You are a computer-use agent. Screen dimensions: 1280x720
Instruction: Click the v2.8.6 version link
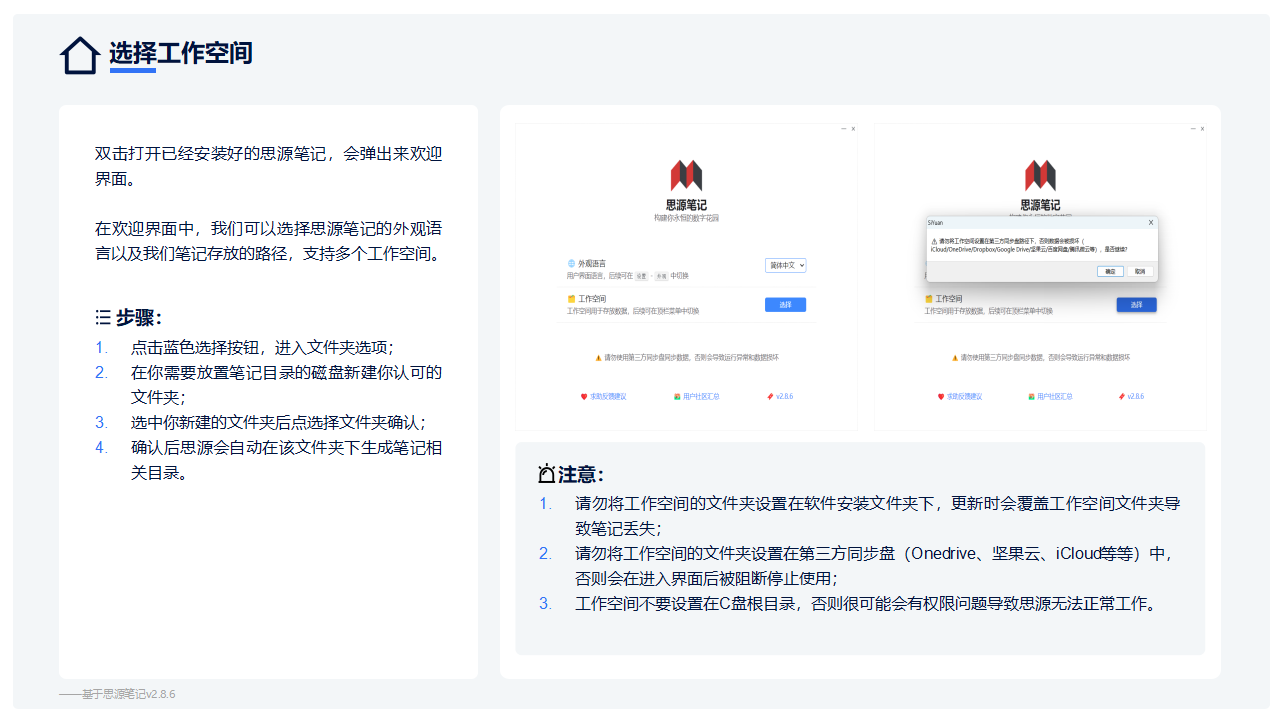[x=785, y=396]
